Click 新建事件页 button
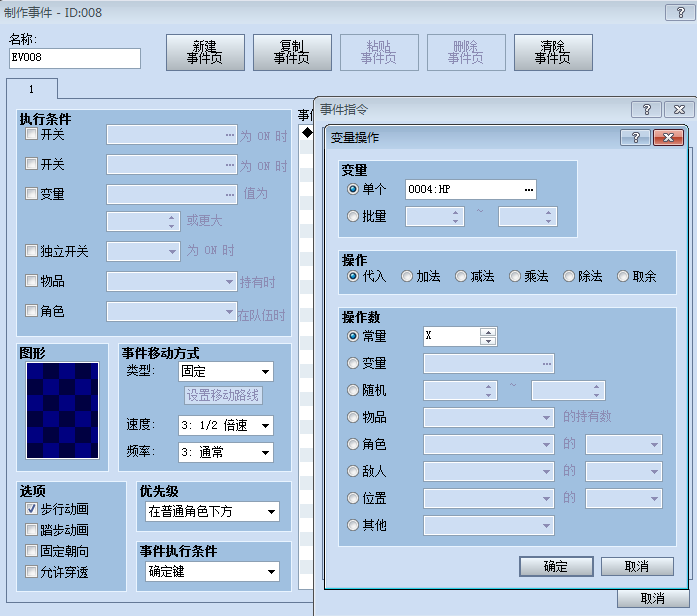Image resolution: width=697 pixels, height=616 pixels. pos(205,52)
